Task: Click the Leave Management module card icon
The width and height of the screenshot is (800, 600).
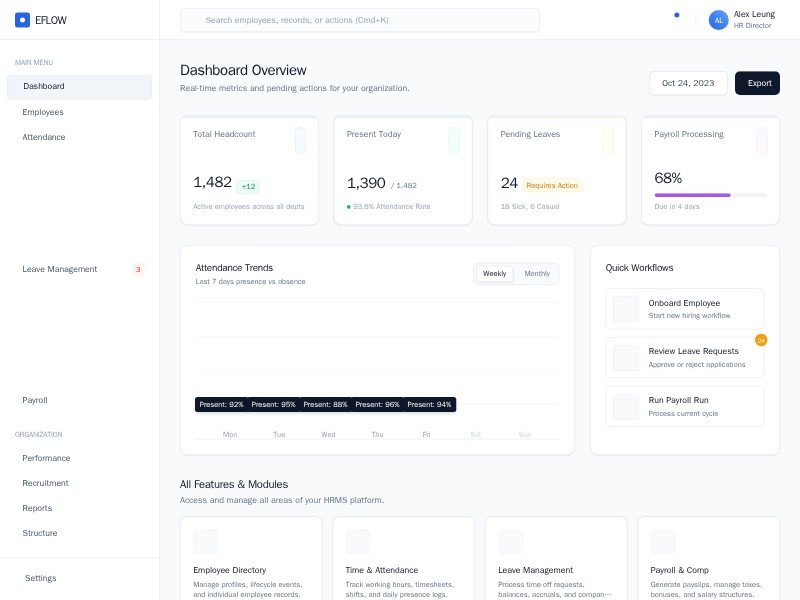Action: tap(510, 542)
